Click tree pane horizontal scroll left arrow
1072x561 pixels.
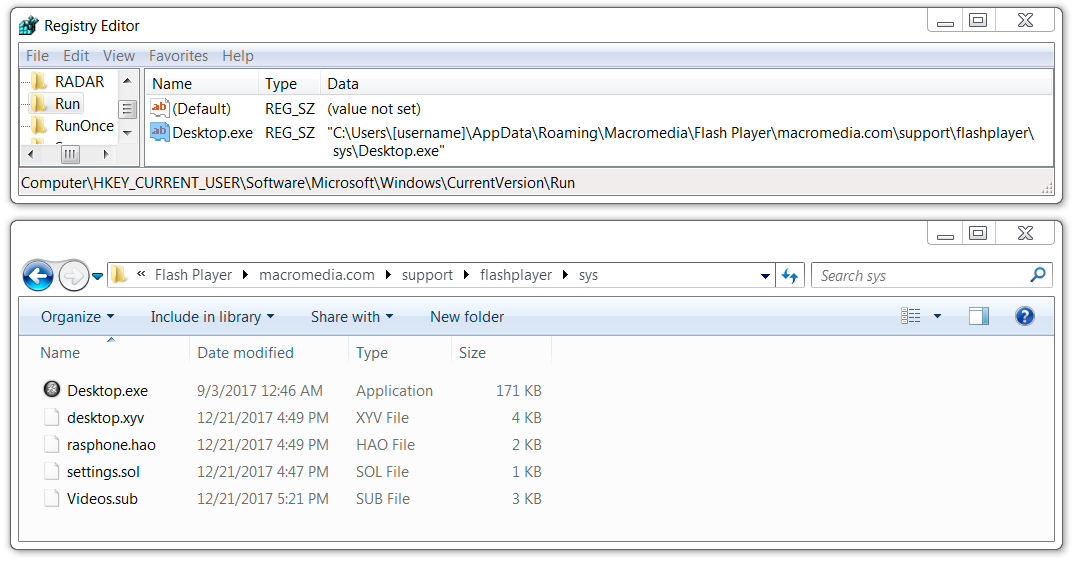(x=30, y=154)
